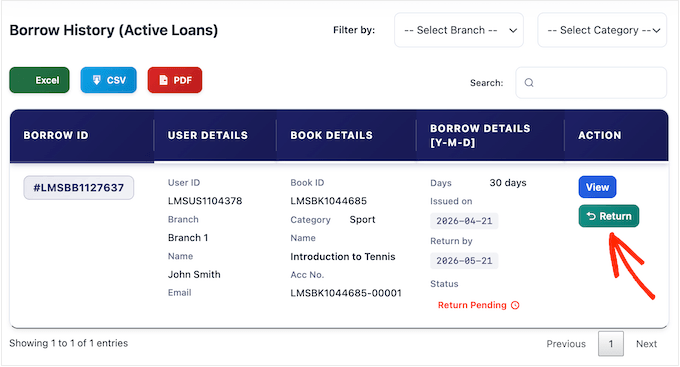680x367 pixels.
Task: Click the PDF file icon
Action: [163, 80]
